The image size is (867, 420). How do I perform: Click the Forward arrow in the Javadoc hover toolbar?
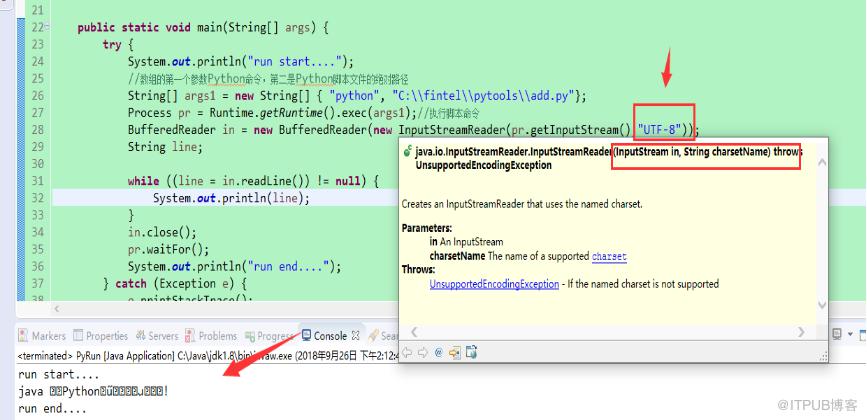pyautogui.click(x=423, y=353)
